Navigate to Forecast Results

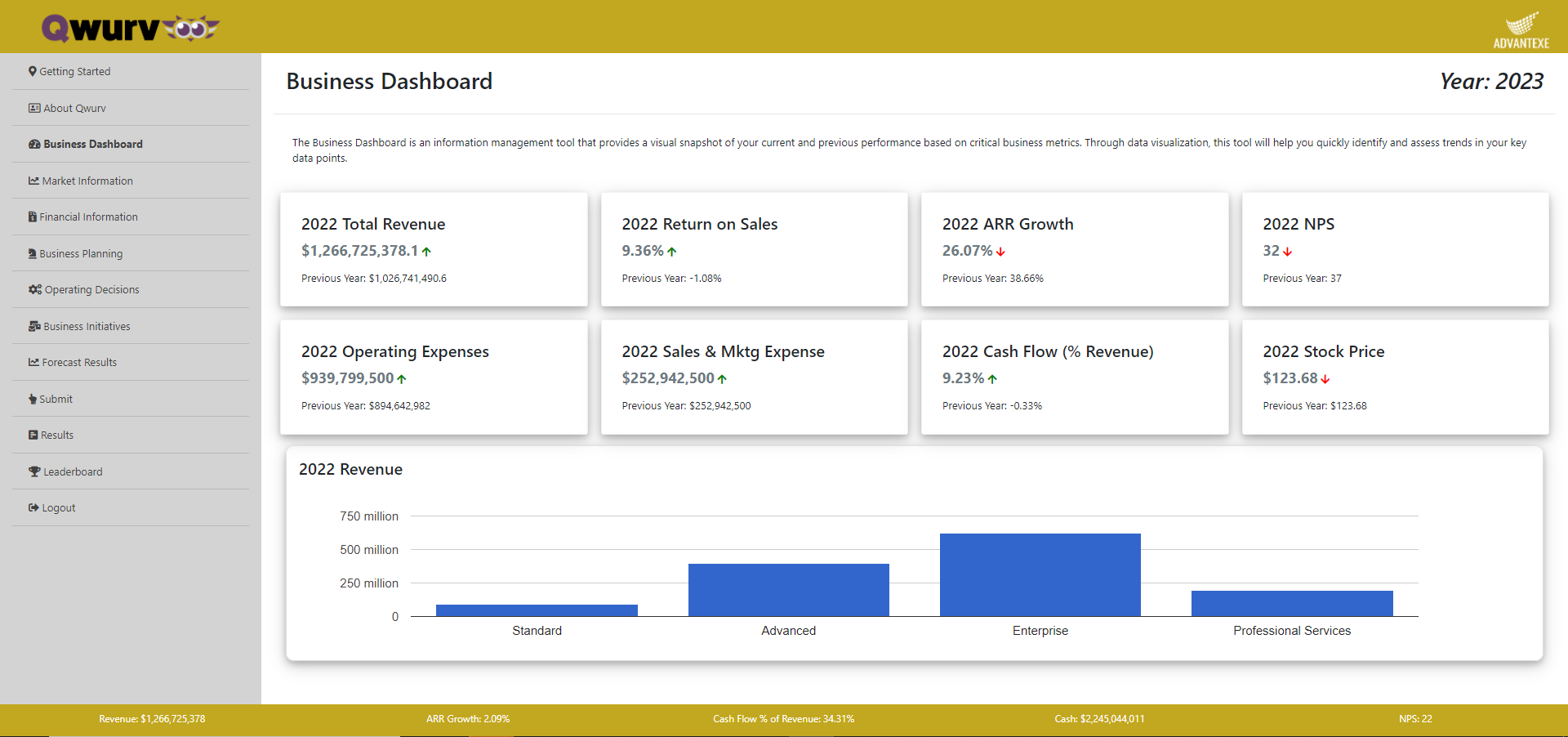pyautogui.click(x=79, y=362)
